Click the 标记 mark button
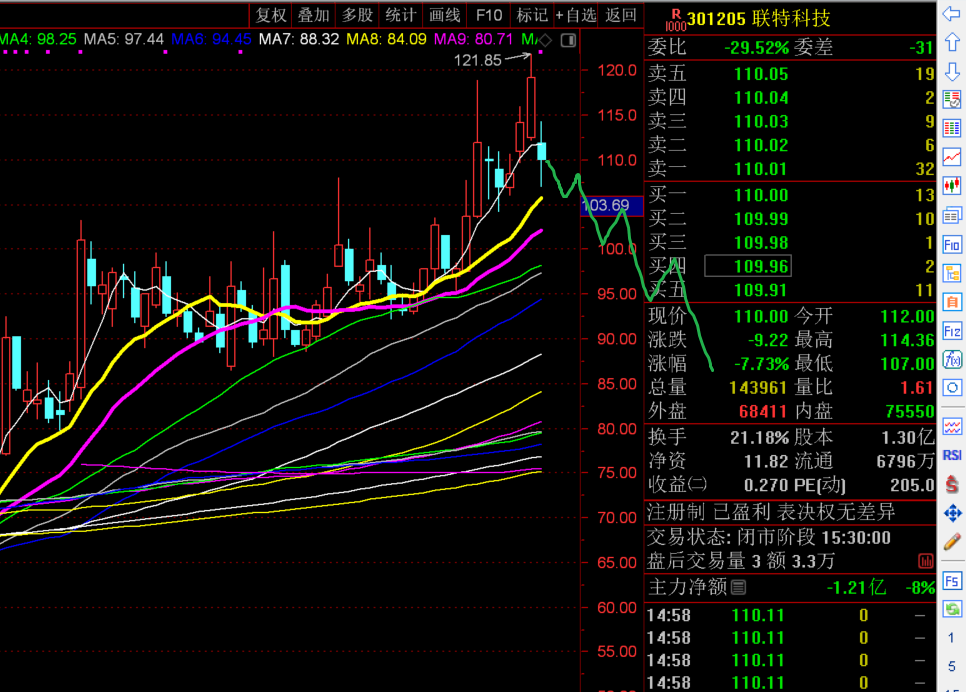This screenshot has height=692, width=966. point(532,15)
